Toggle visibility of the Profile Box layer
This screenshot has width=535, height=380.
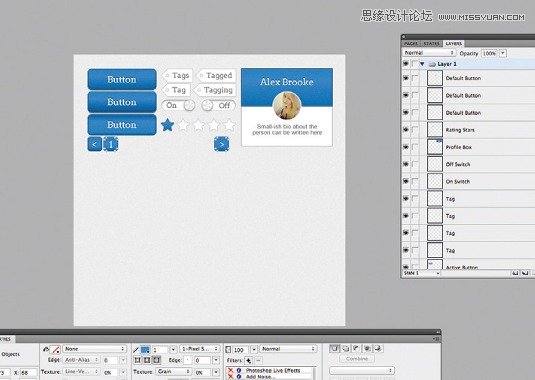[x=406, y=147]
